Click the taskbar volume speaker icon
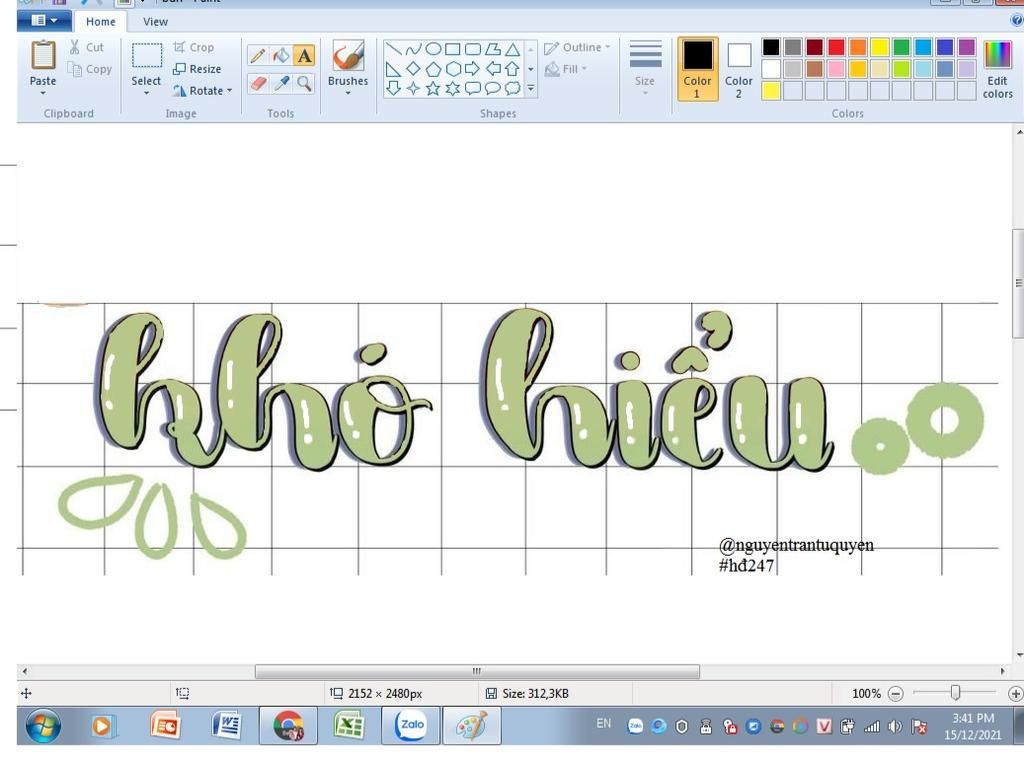The image size is (1024, 769). (895, 727)
